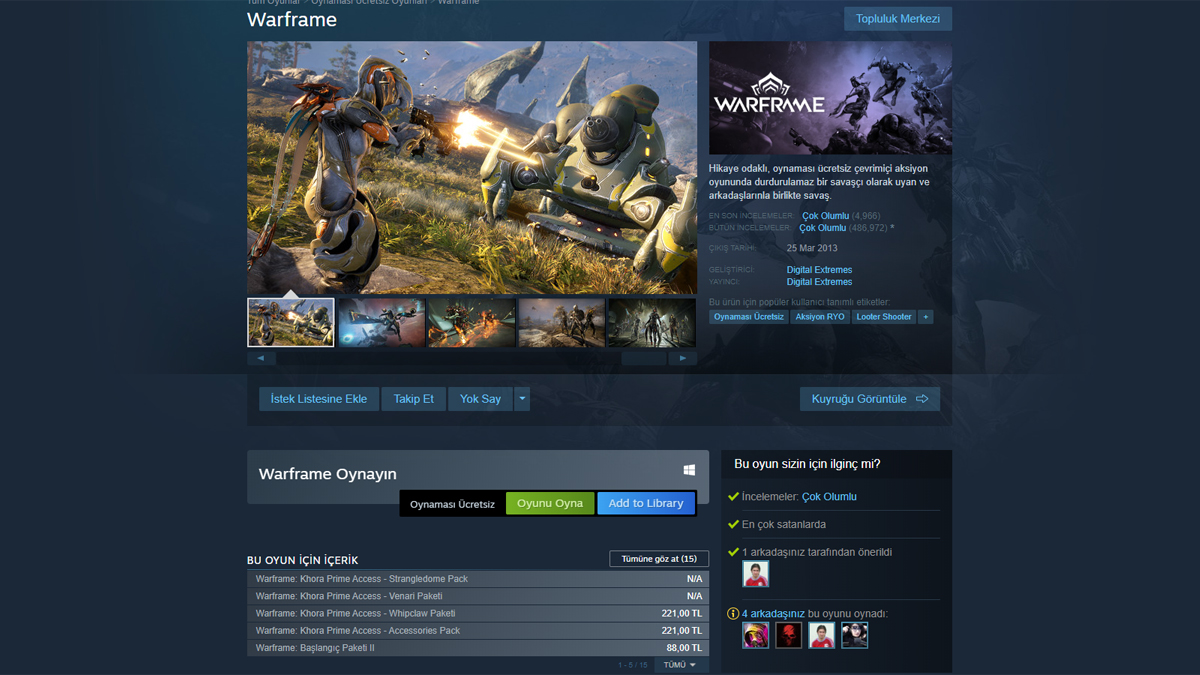Open recent reviews Çok Olumlu link
This screenshot has height=675, width=1200.
(825, 216)
